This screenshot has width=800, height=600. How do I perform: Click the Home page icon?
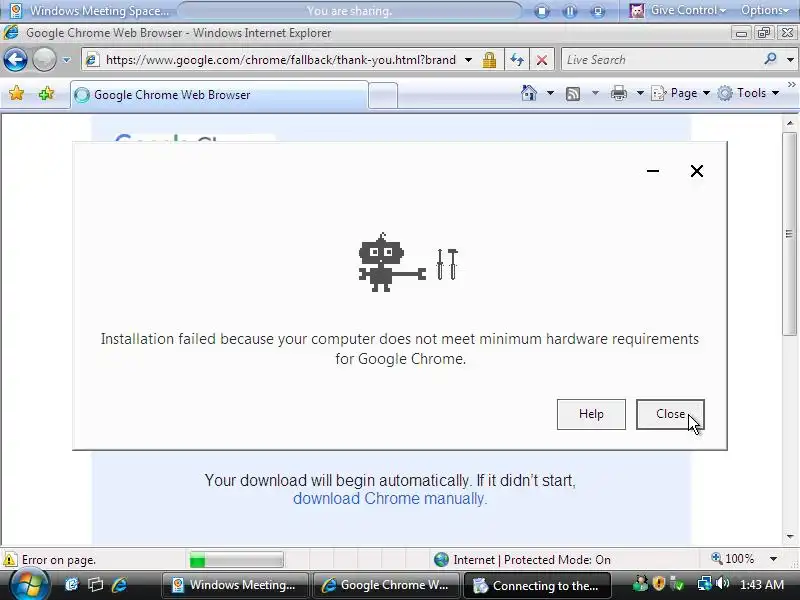tap(529, 93)
